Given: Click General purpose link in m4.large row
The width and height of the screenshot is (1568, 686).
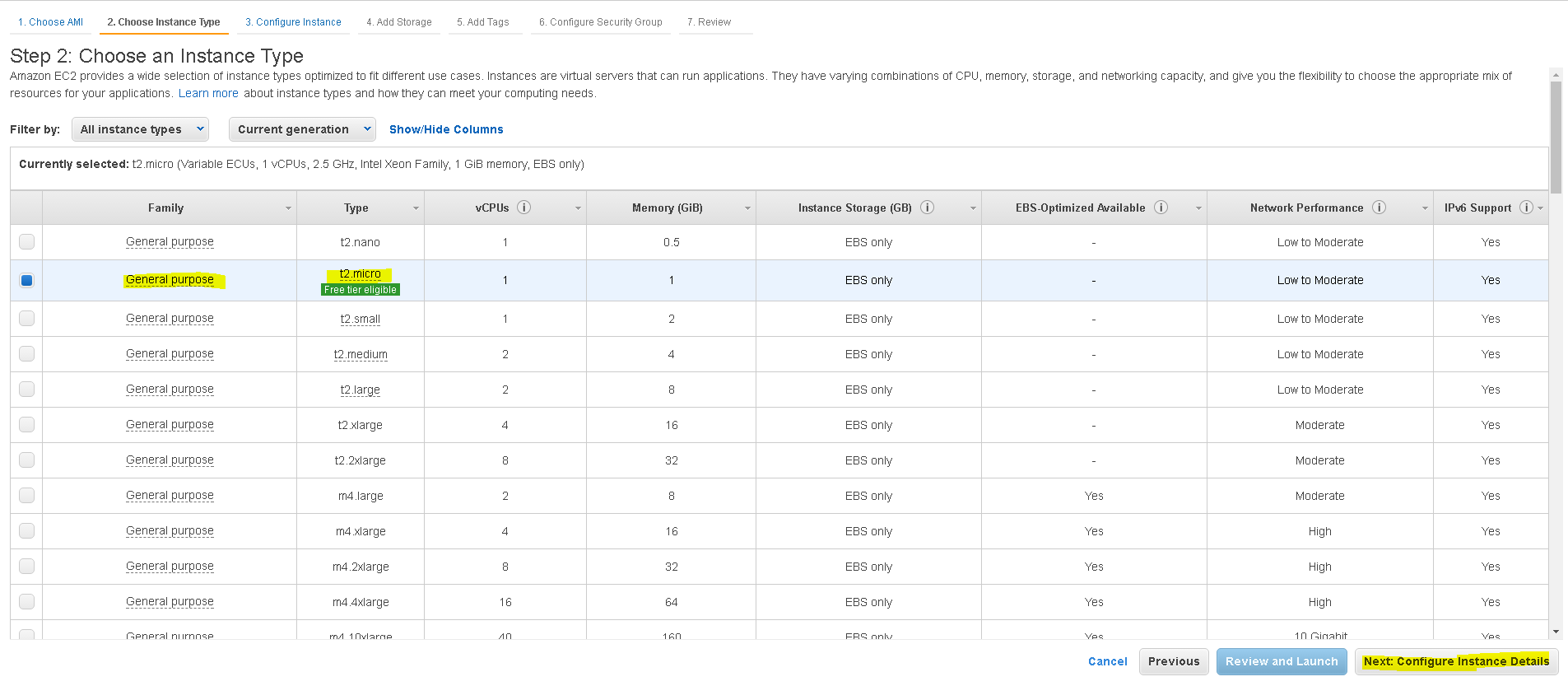Looking at the screenshot, I should tap(170, 495).
